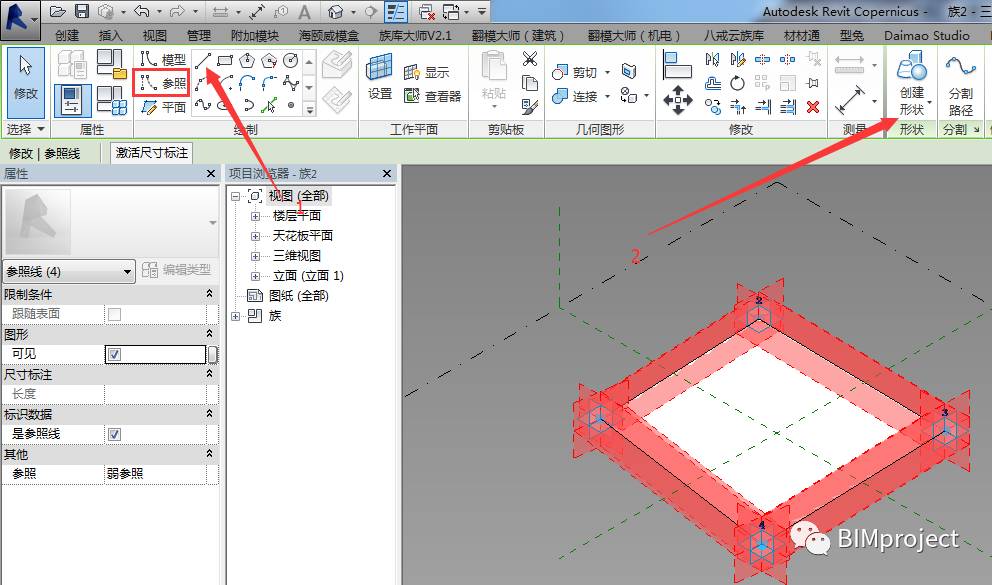992x585 pixels.
Task: Open the Insert (插入) ribbon tab
Action: coord(111,35)
